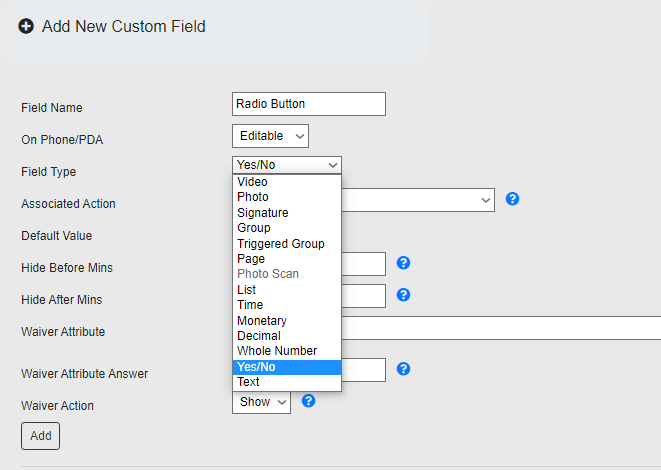The width and height of the screenshot is (661, 470).
Task: Click the Field Name text box
Action: click(x=308, y=104)
